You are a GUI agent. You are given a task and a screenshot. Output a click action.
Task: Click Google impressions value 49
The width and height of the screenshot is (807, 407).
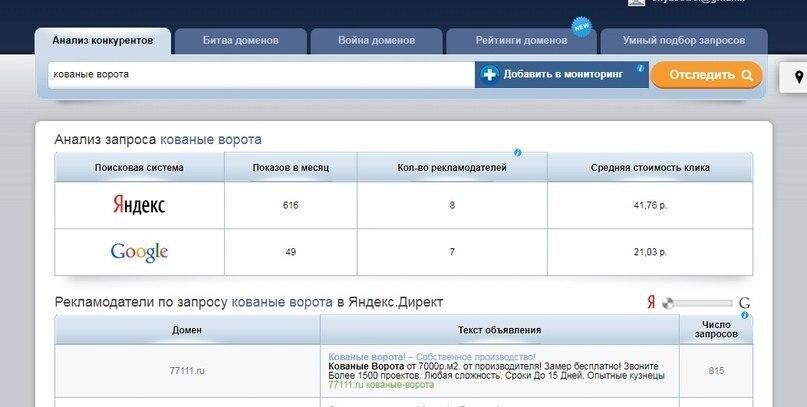[290, 252]
